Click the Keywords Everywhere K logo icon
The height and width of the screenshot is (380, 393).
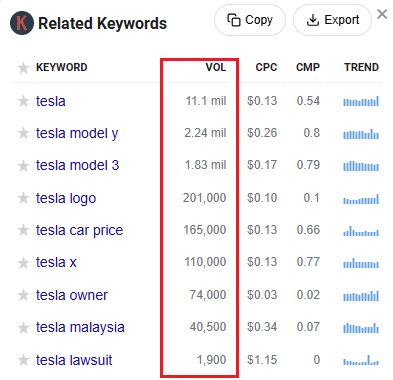pos(22,23)
